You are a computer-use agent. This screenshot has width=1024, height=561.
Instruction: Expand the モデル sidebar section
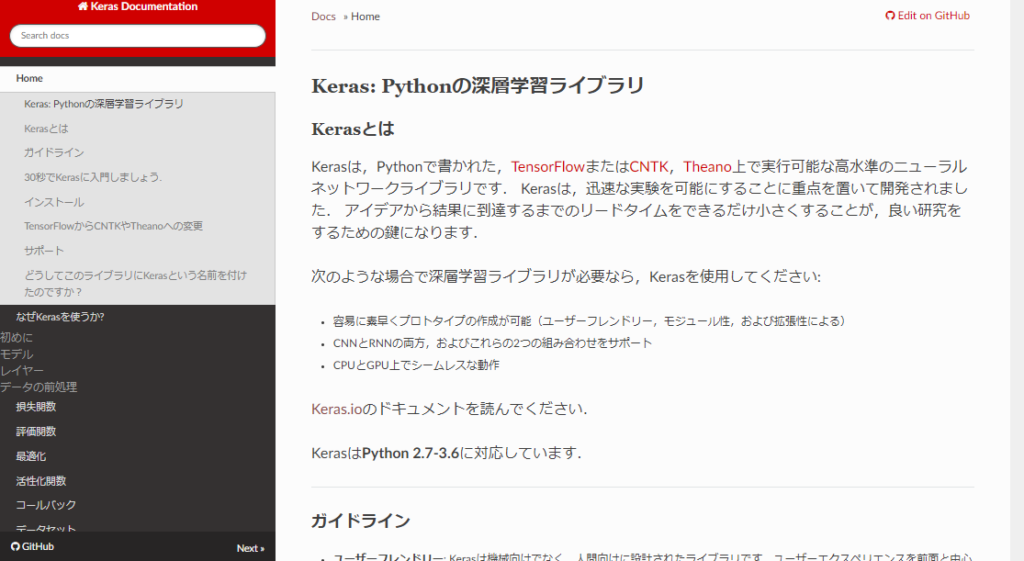(x=16, y=354)
